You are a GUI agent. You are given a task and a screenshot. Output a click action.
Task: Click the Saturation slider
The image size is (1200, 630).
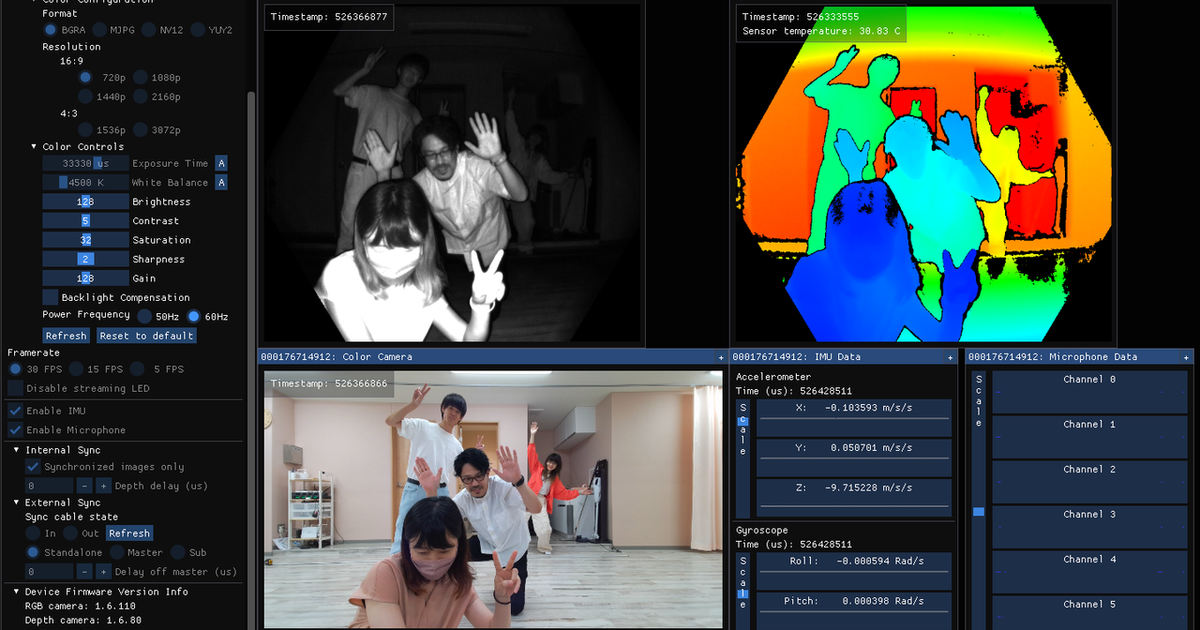(x=85, y=240)
